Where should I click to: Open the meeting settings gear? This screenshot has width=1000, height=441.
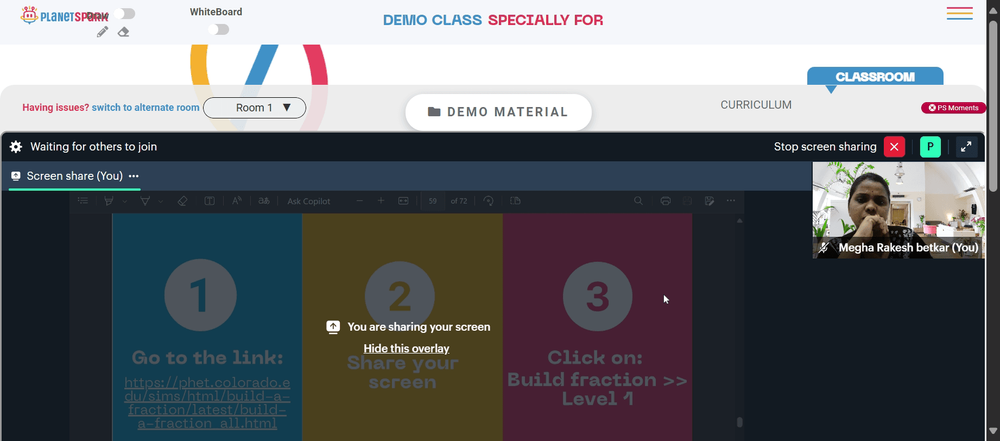coord(16,147)
